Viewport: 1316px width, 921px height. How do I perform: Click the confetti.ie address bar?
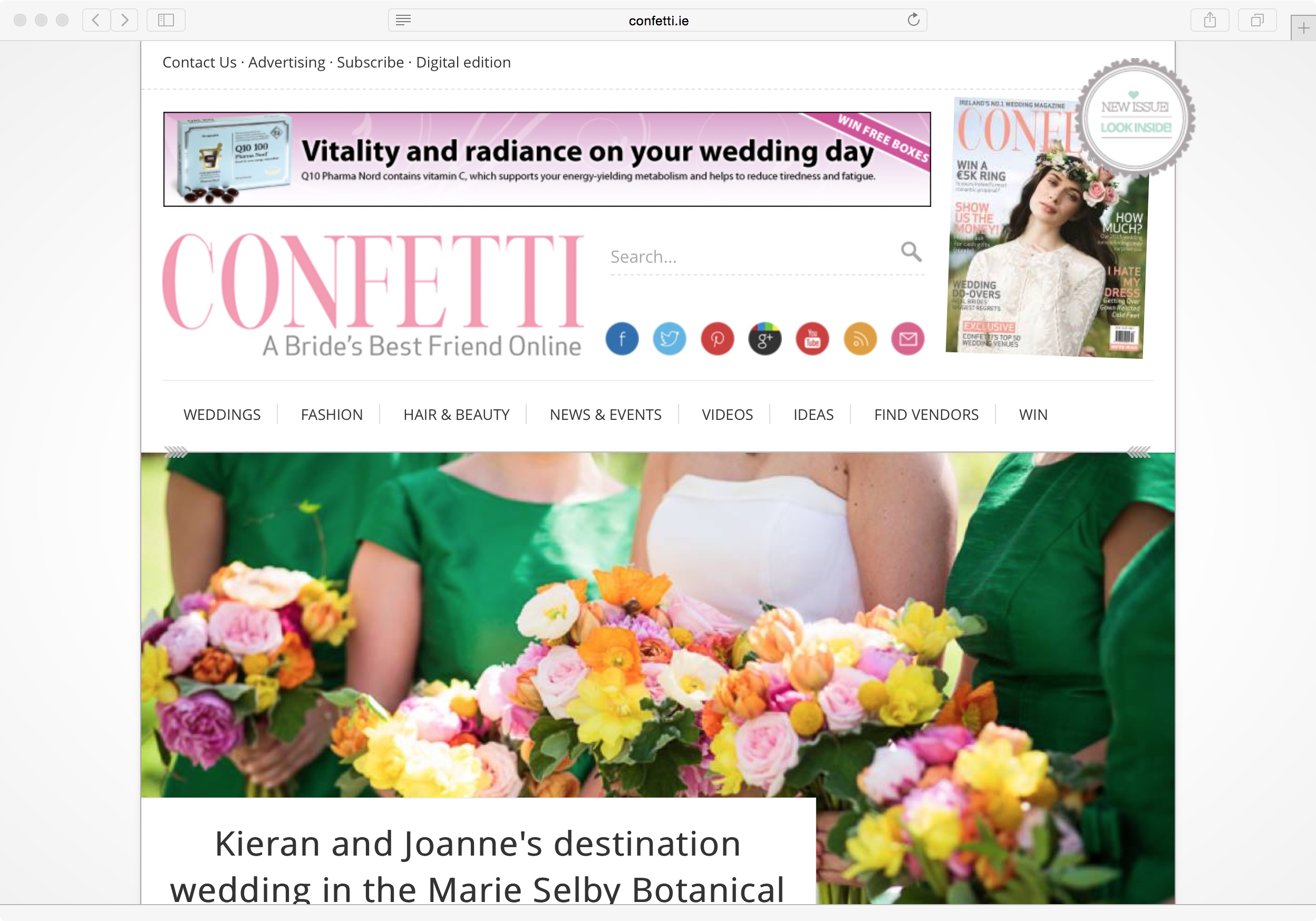[x=657, y=20]
